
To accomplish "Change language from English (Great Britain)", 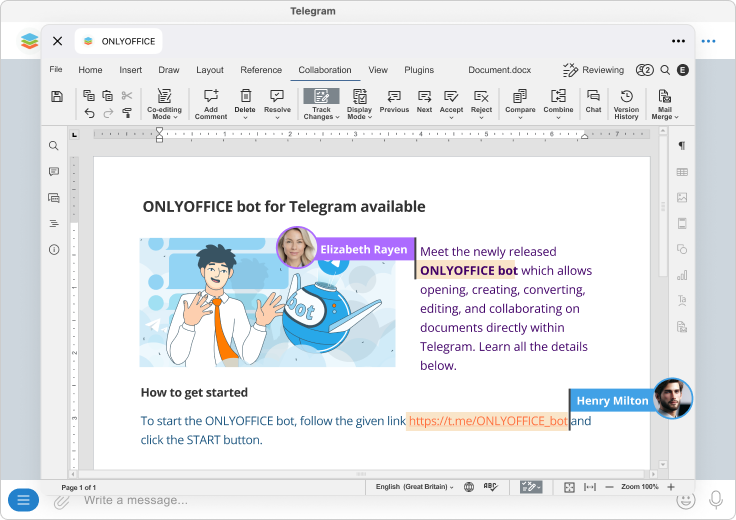I will (x=414, y=487).
